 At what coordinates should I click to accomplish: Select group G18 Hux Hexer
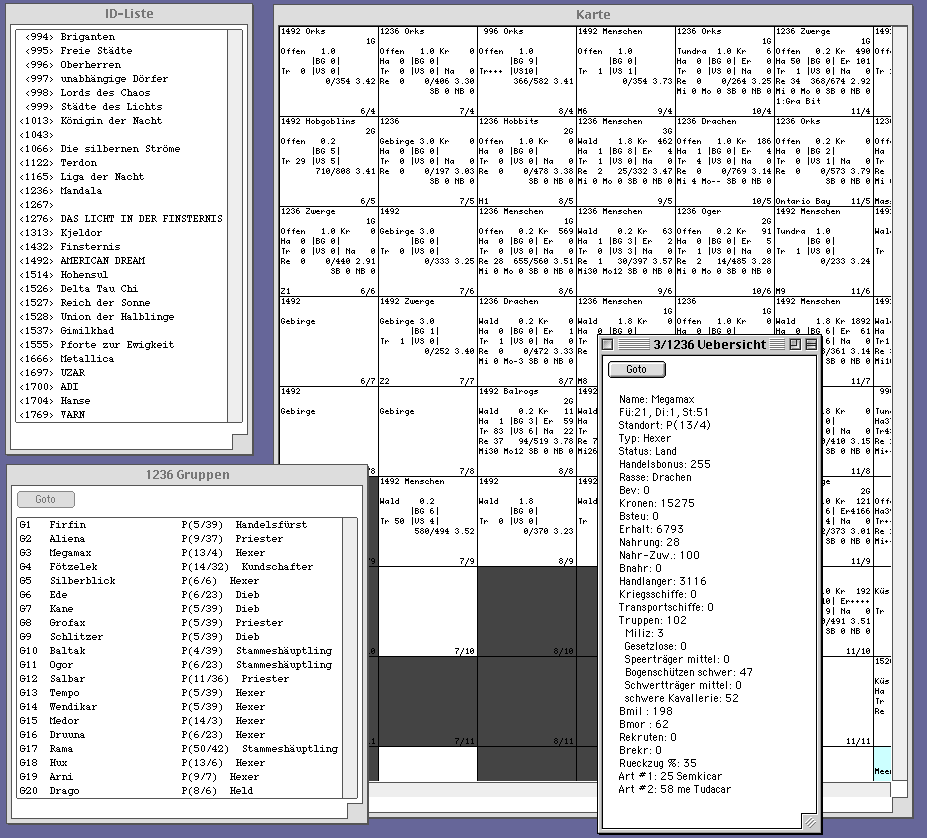179,763
